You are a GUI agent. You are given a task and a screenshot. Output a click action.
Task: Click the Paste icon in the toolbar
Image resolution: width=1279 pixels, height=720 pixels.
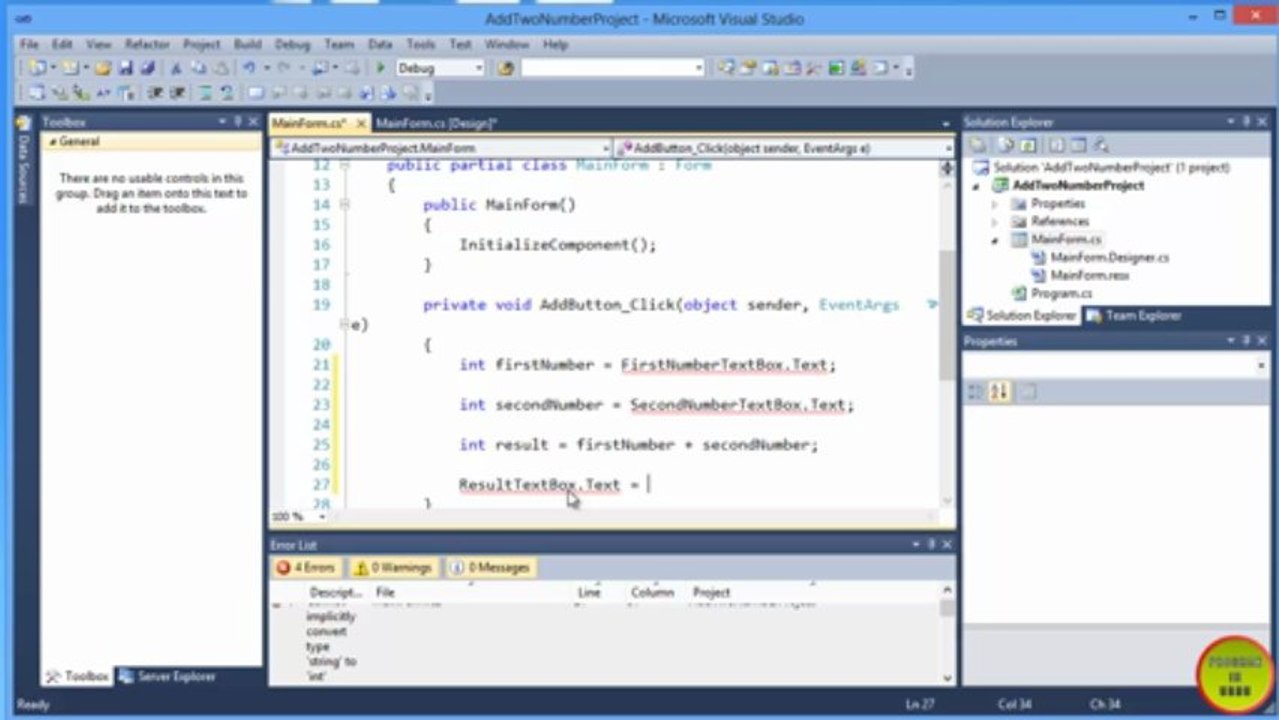[x=220, y=68]
